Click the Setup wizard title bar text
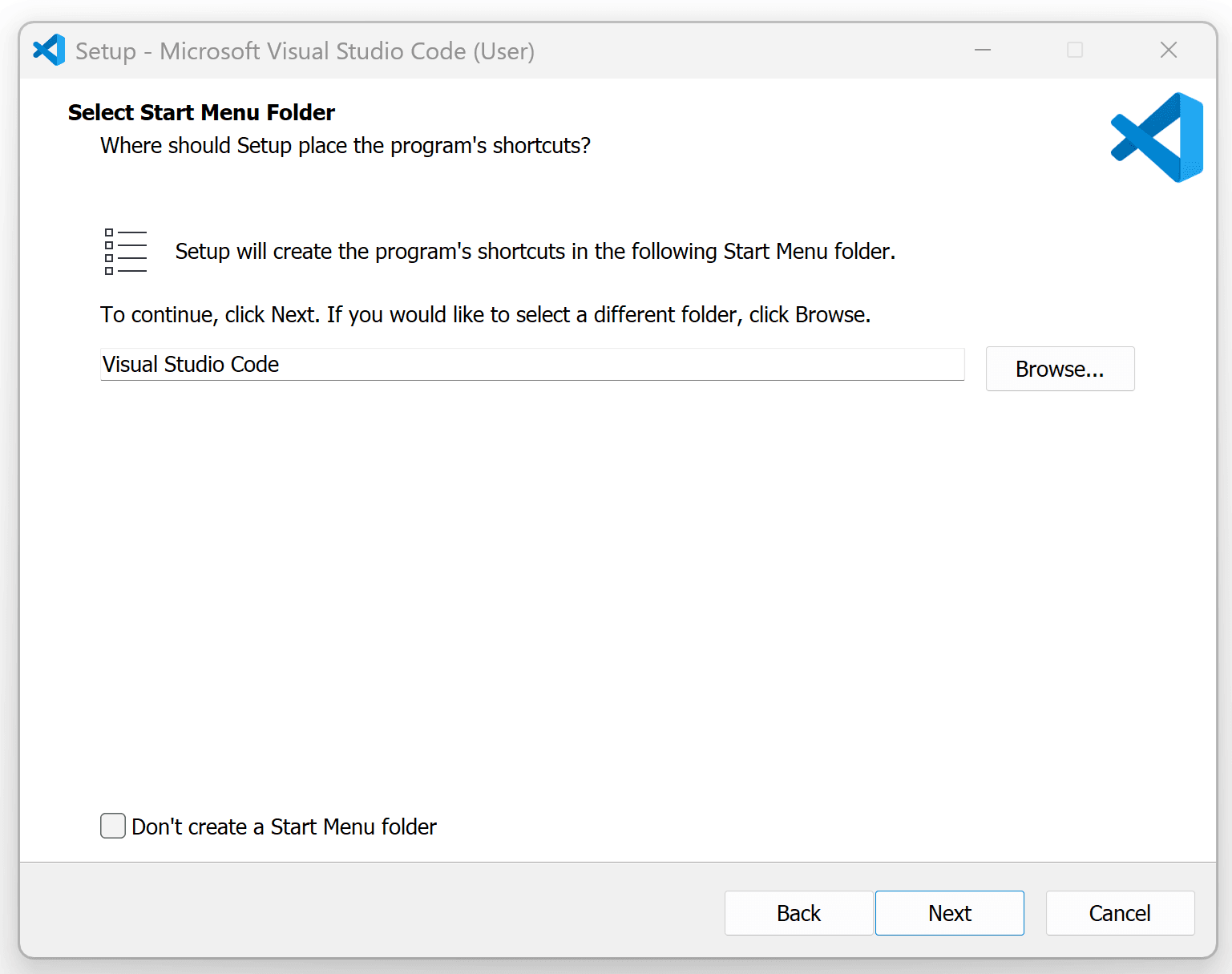1232x974 pixels. click(x=305, y=51)
